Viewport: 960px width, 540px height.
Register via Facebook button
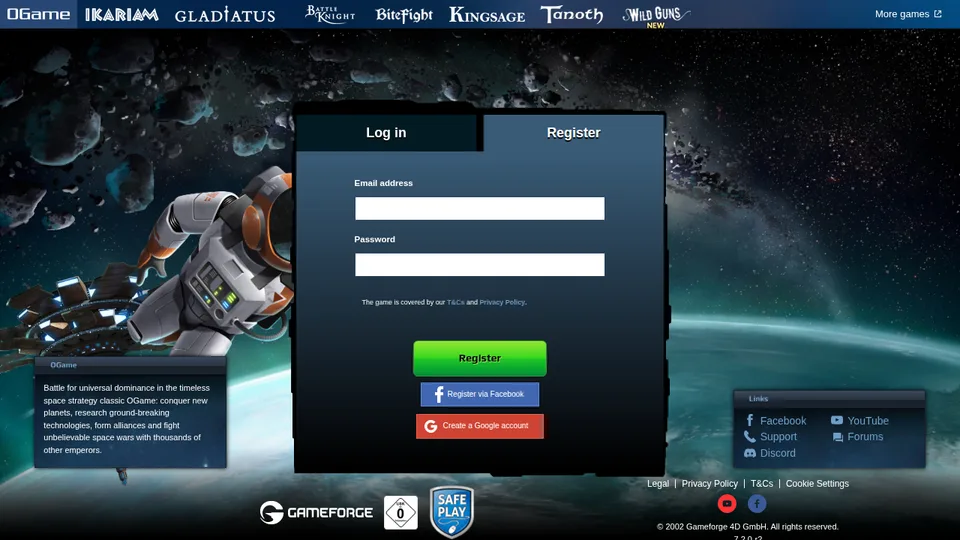click(480, 394)
